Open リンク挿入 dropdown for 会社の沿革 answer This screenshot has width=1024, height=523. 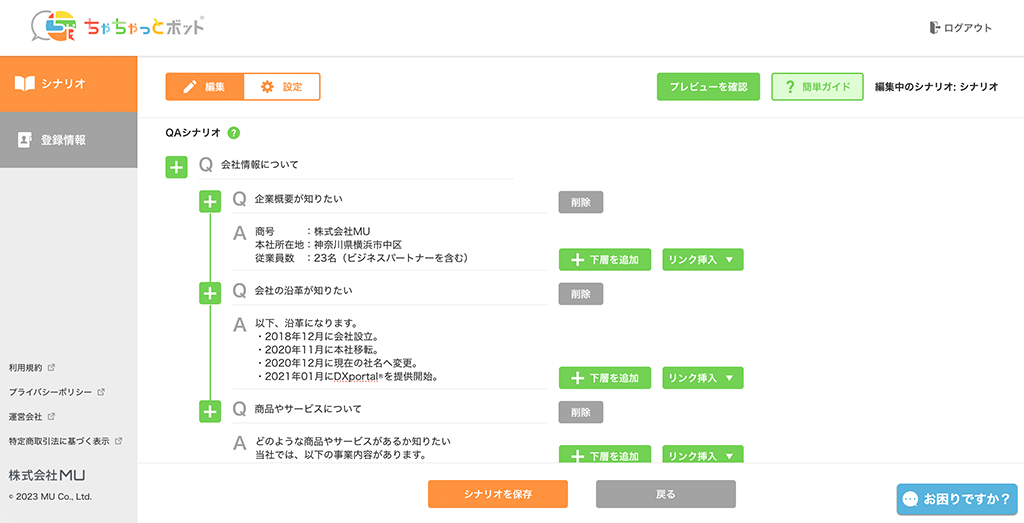702,378
